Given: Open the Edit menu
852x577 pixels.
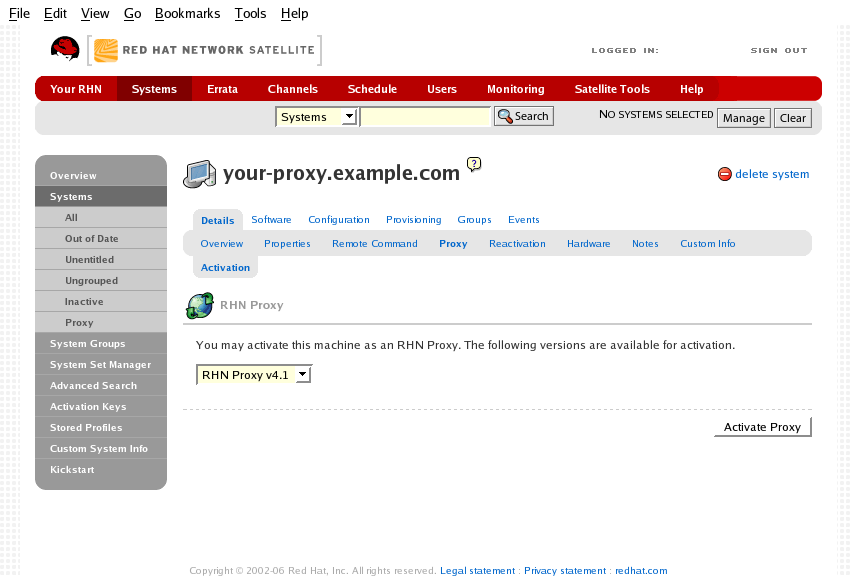Looking at the screenshot, I should (x=55, y=14).
